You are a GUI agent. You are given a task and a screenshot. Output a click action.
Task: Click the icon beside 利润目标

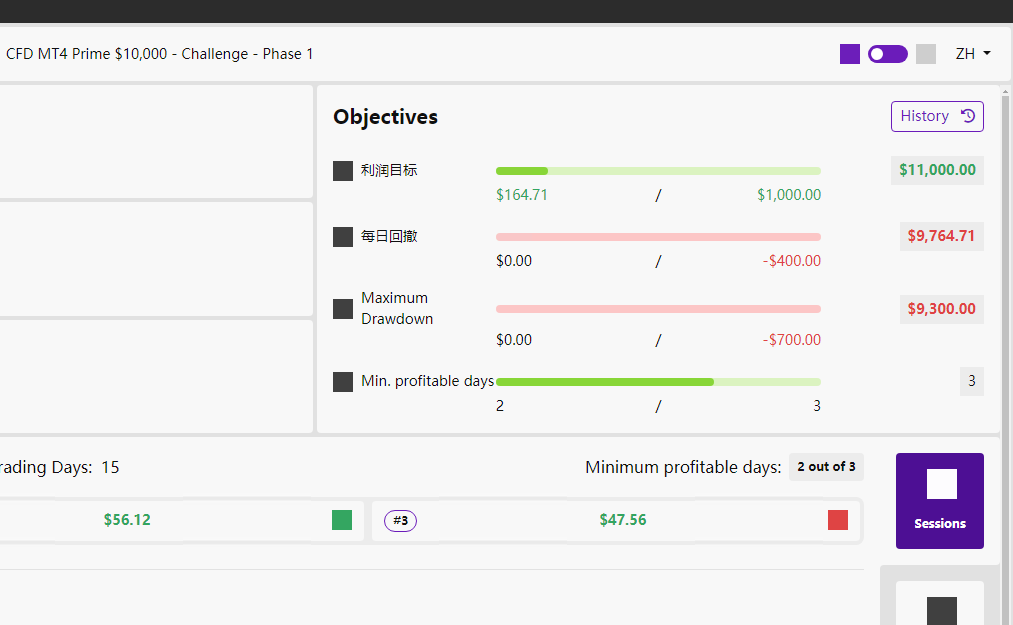[x=343, y=171]
